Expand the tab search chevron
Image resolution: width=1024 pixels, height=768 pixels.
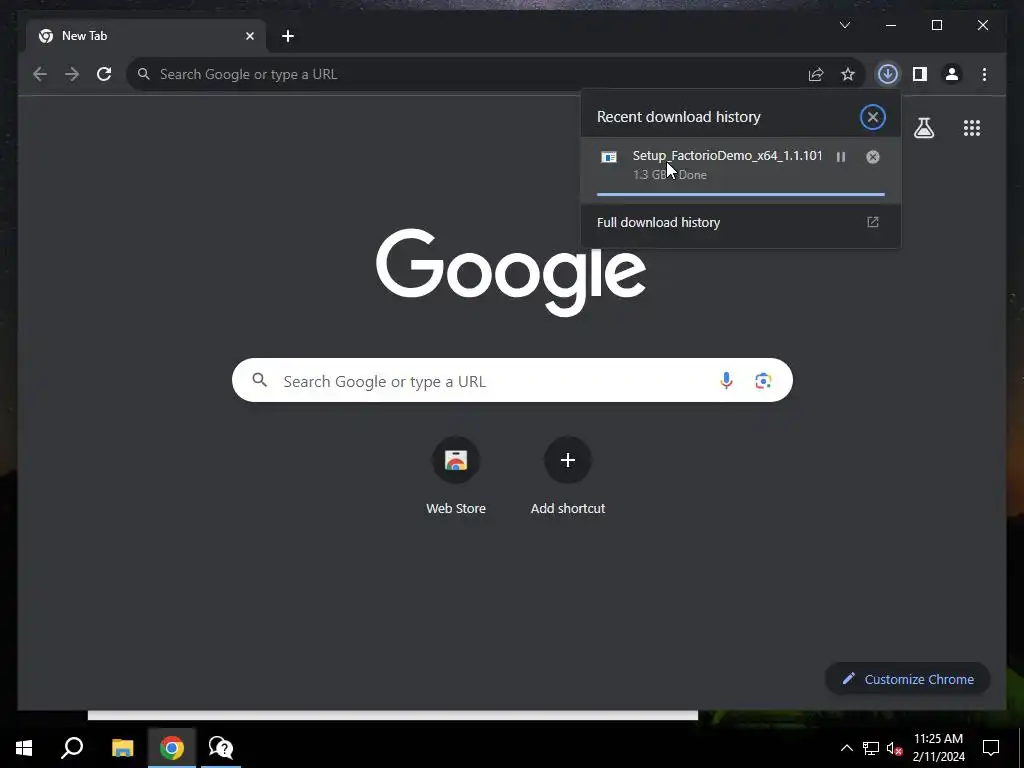pos(844,25)
